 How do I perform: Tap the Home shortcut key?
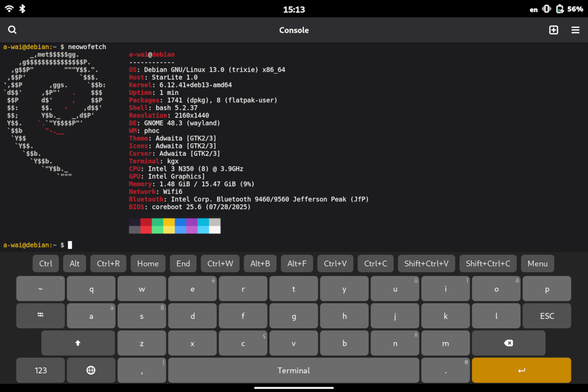point(148,263)
